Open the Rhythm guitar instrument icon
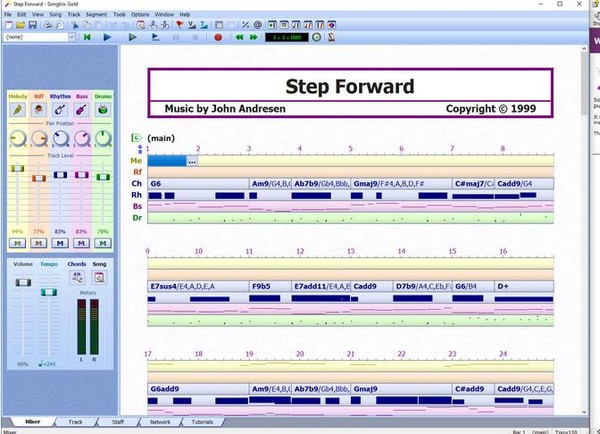600x434 pixels. [x=60, y=110]
